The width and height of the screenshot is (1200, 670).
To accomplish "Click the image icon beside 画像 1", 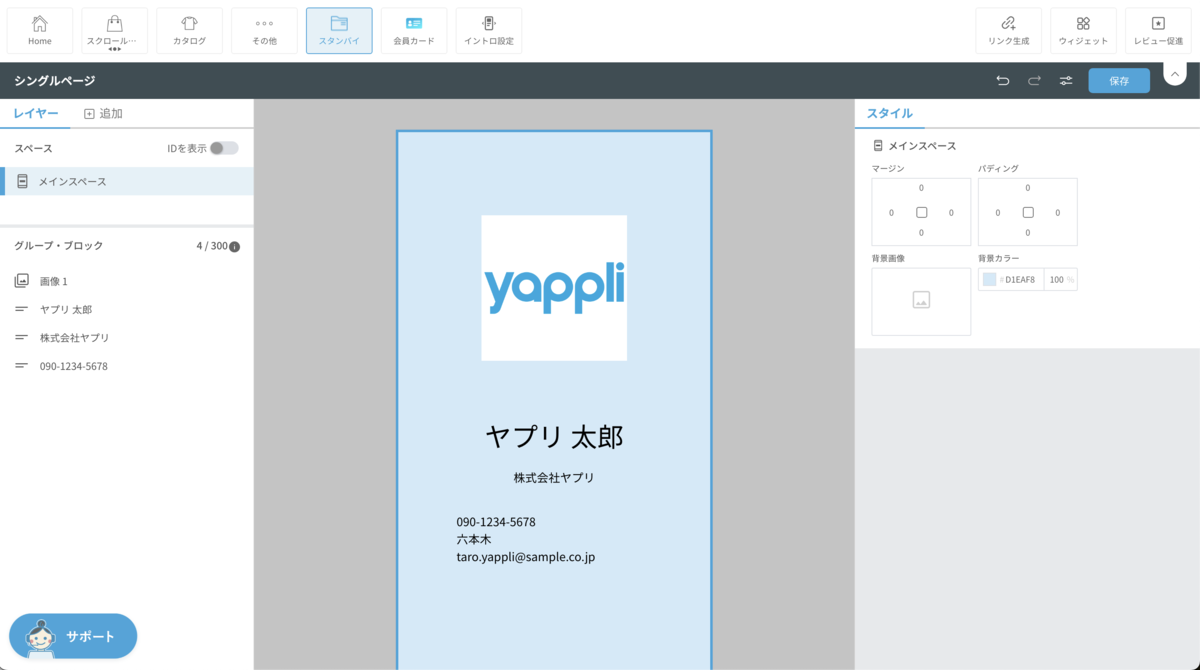I will 22,282.
